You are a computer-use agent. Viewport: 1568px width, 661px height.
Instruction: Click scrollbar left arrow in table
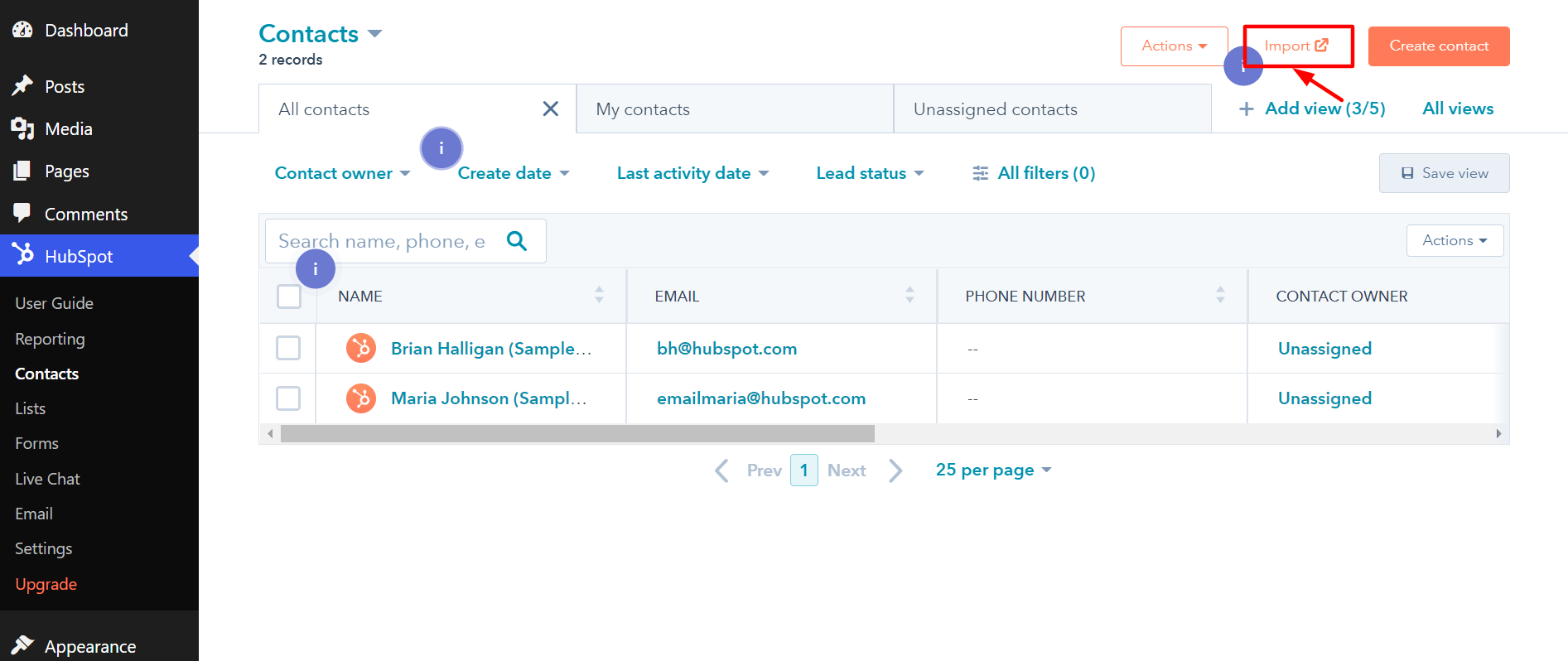[x=270, y=434]
